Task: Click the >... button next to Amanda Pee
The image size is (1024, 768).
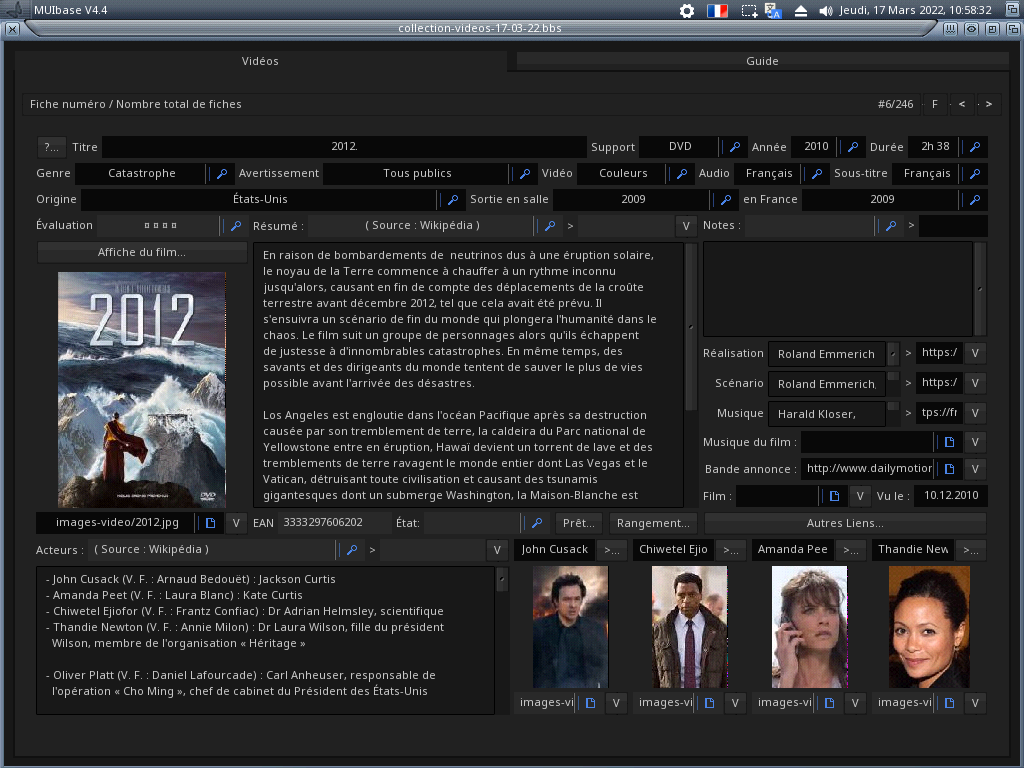Action: pos(851,550)
